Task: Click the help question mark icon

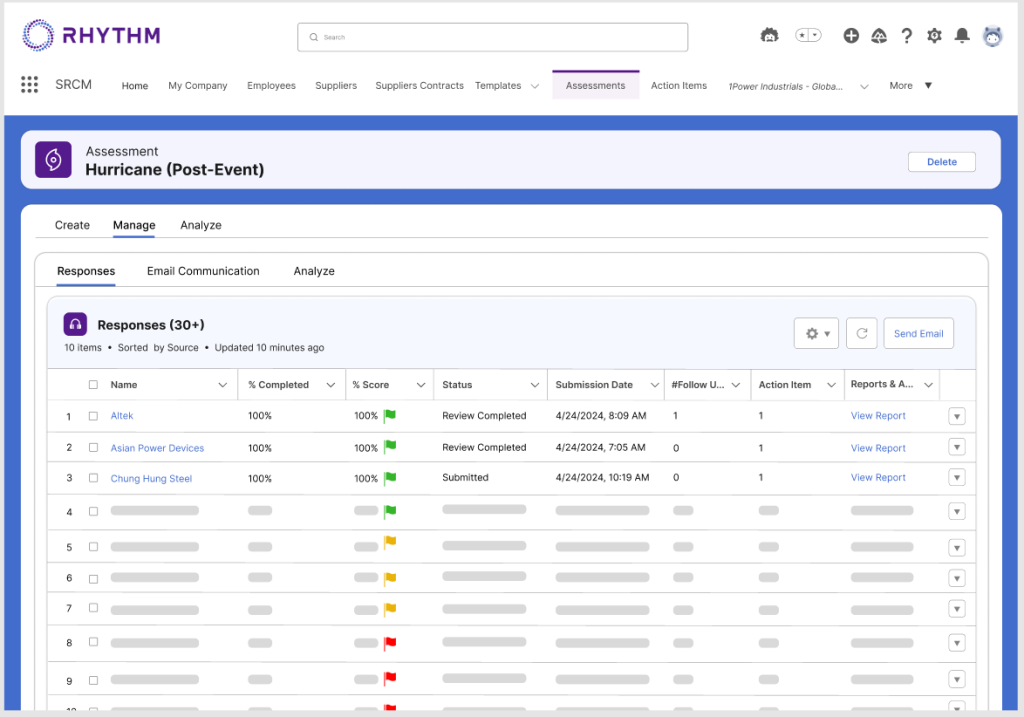Action: (x=907, y=36)
